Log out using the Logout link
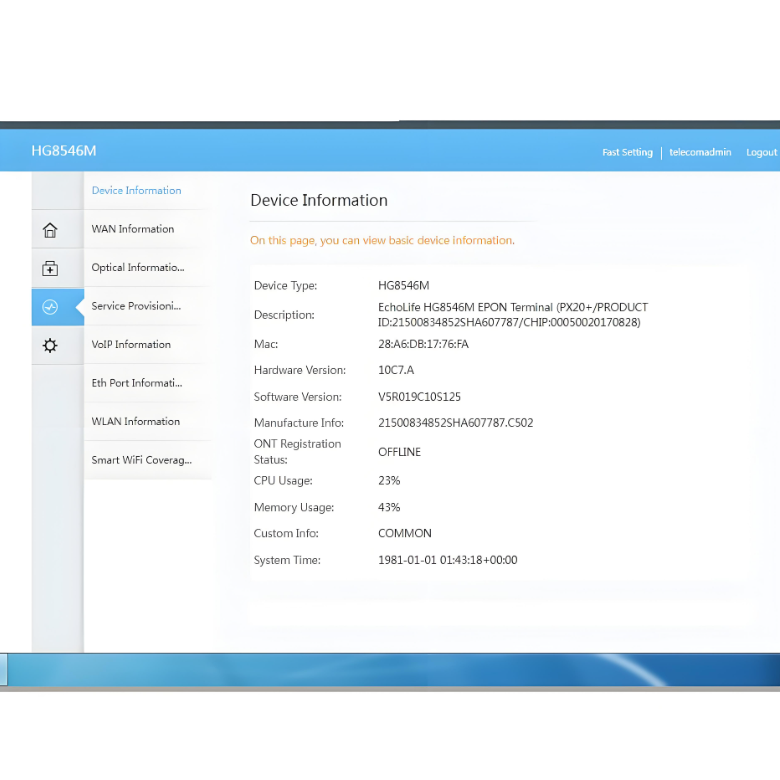This screenshot has width=780, height=780. pyautogui.click(x=761, y=152)
